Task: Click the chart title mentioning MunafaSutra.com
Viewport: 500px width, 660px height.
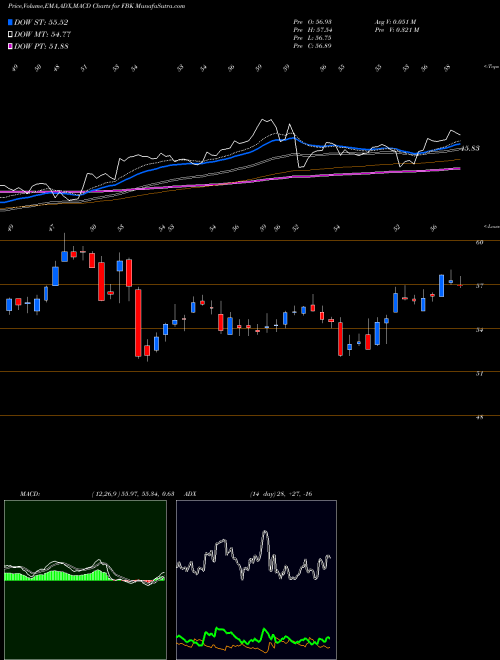Action: [96, 6]
